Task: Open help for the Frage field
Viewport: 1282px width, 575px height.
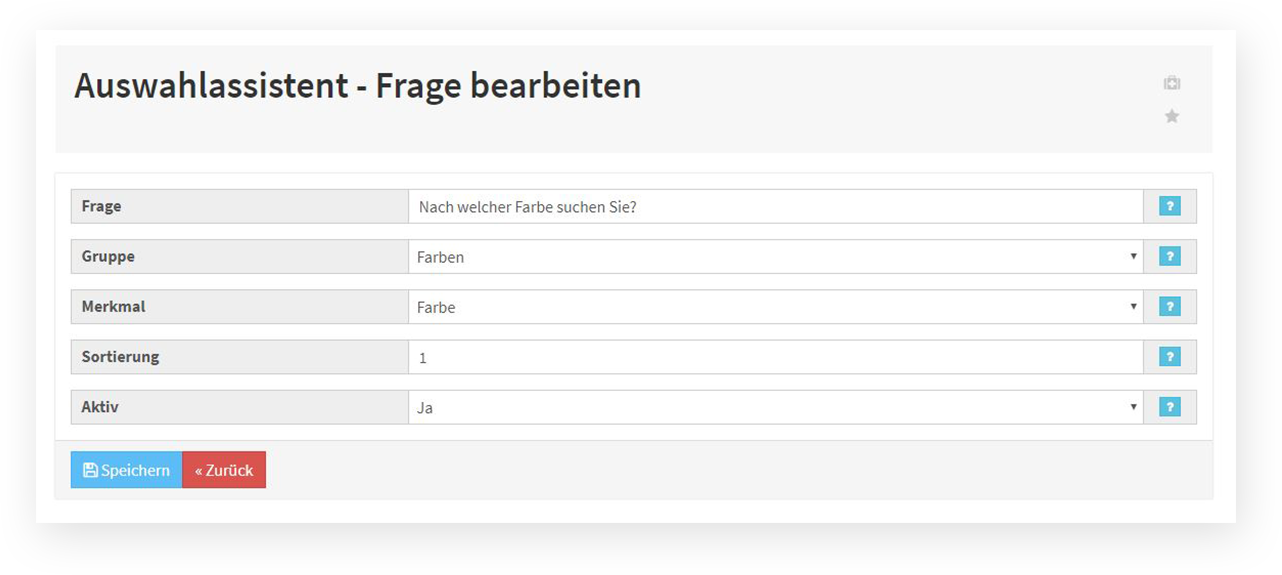Action: click(1170, 206)
